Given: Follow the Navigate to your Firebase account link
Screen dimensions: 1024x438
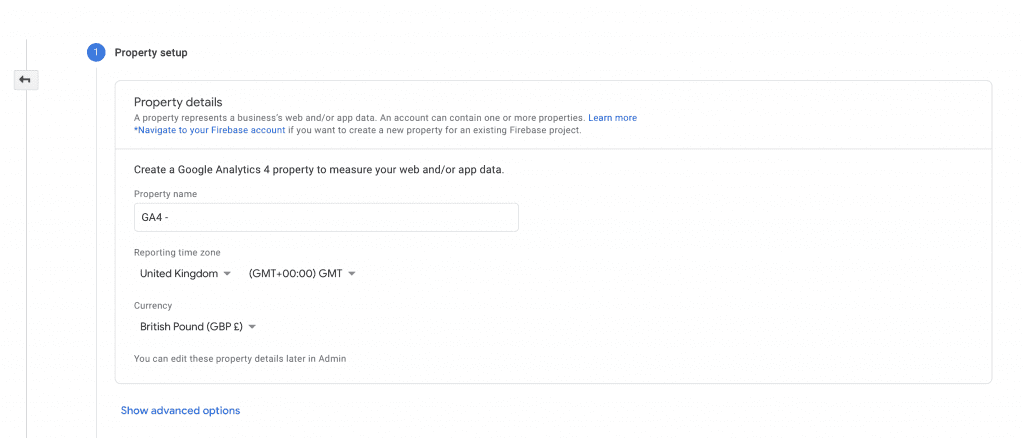Looking at the screenshot, I should 210,130.
